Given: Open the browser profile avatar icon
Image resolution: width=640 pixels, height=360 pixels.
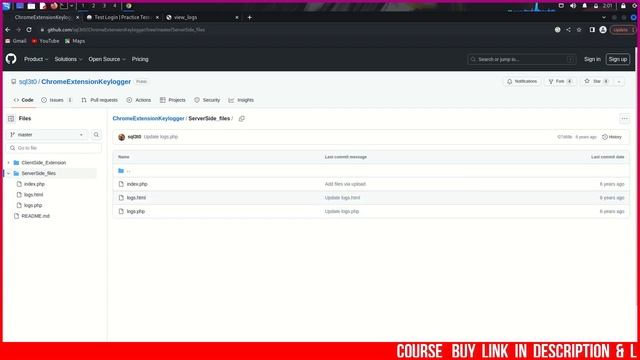Looking at the screenshot, I should point(603,30).
